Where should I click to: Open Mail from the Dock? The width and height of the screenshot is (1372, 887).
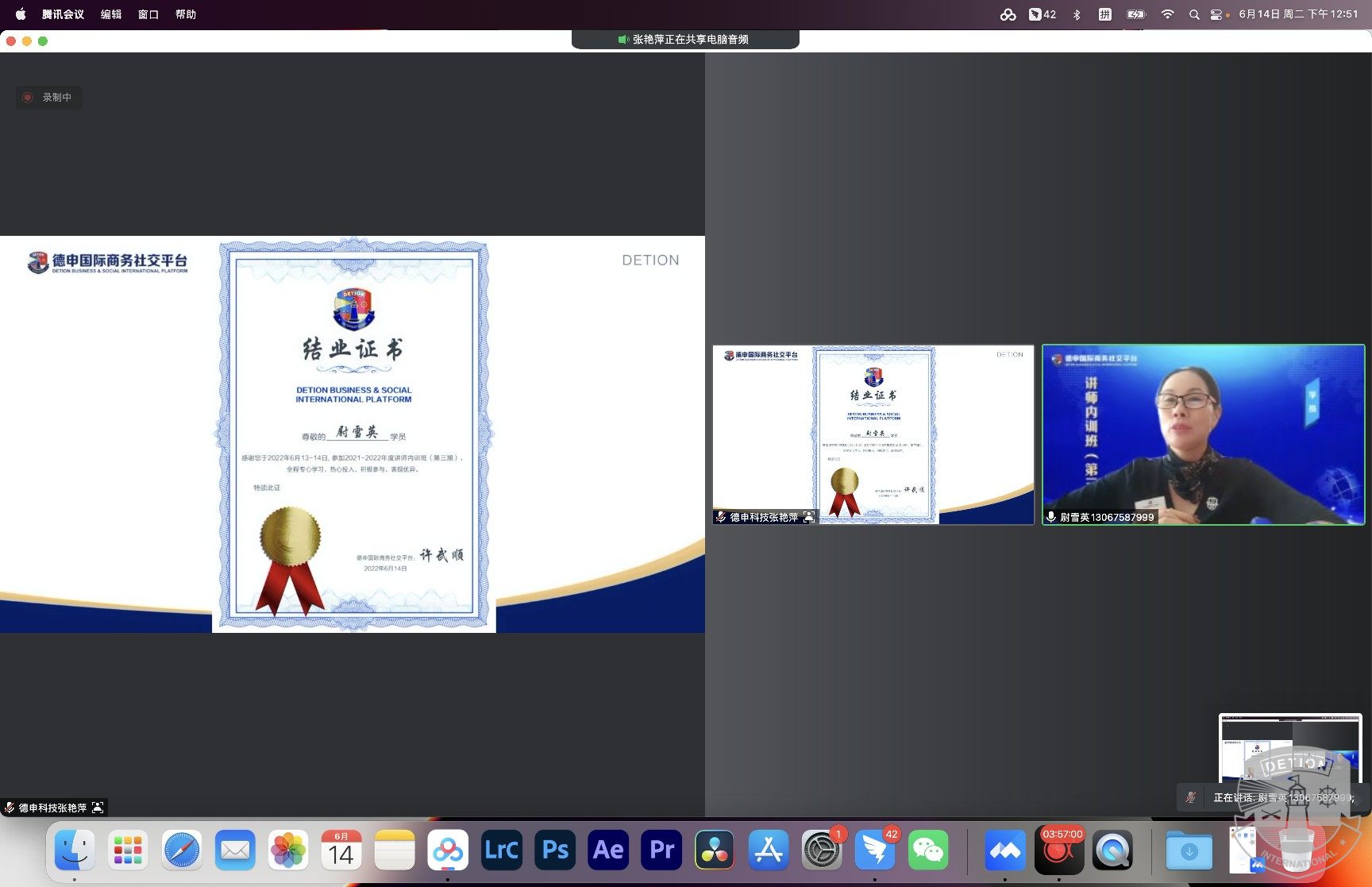[235, 850]
